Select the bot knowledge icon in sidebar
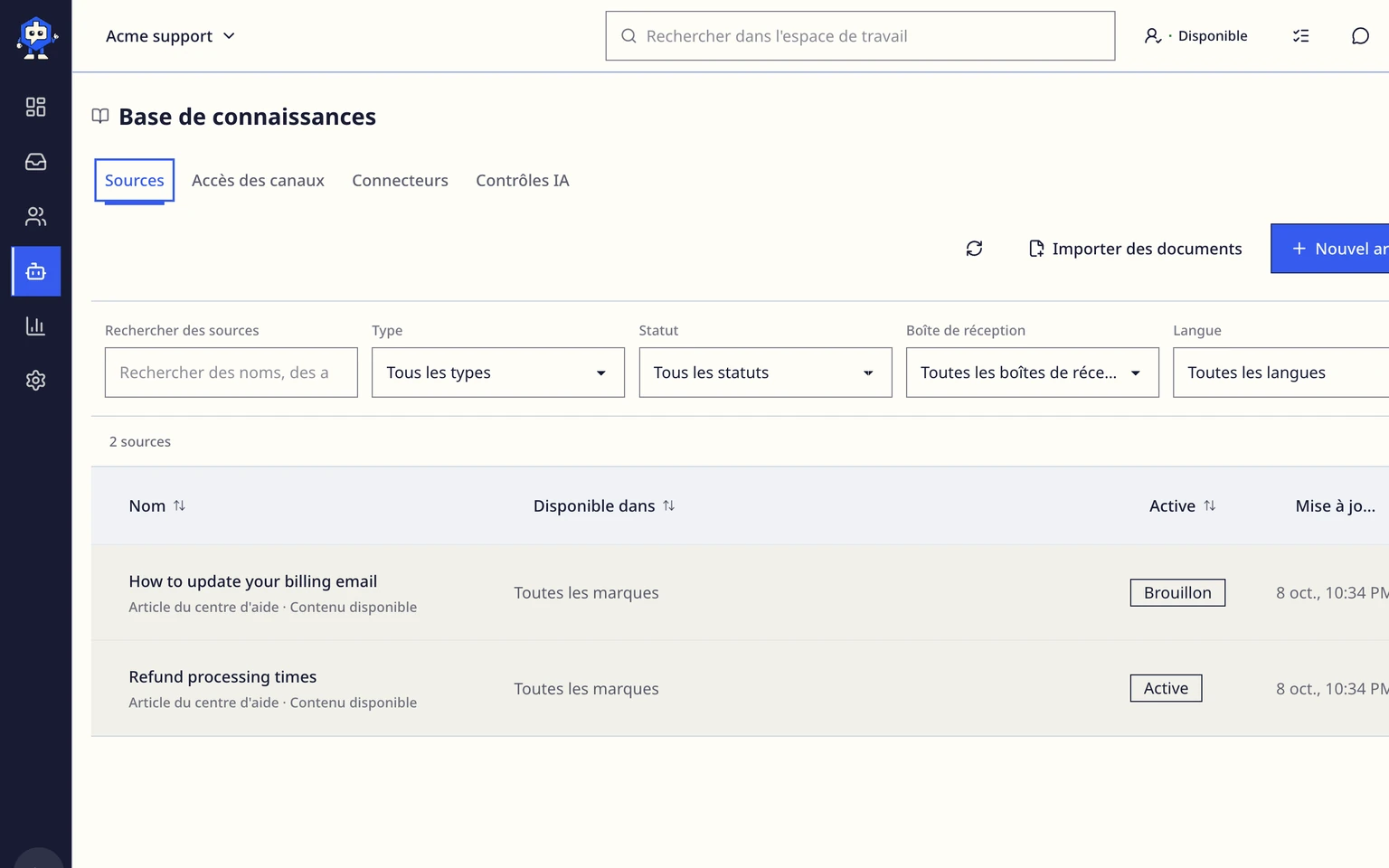This screenshot has width=1389, height=868. click(36, 271)
